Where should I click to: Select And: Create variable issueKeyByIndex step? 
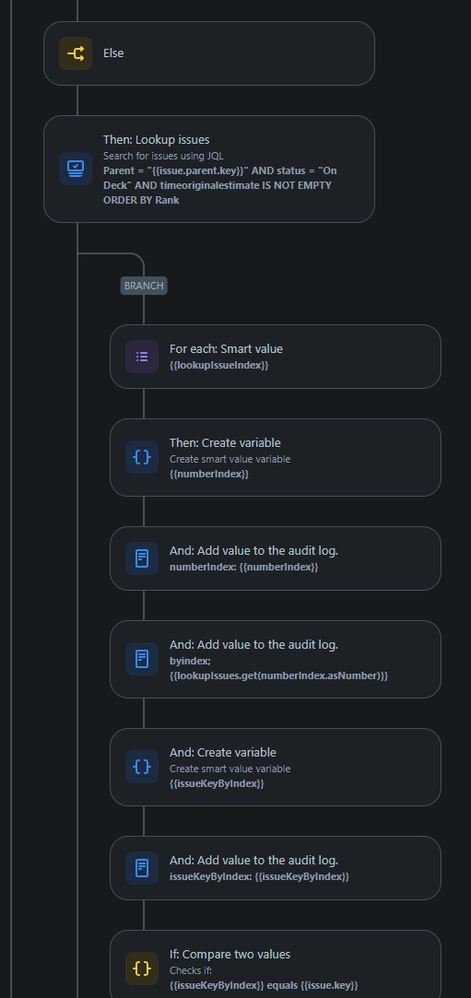(275, 767)
